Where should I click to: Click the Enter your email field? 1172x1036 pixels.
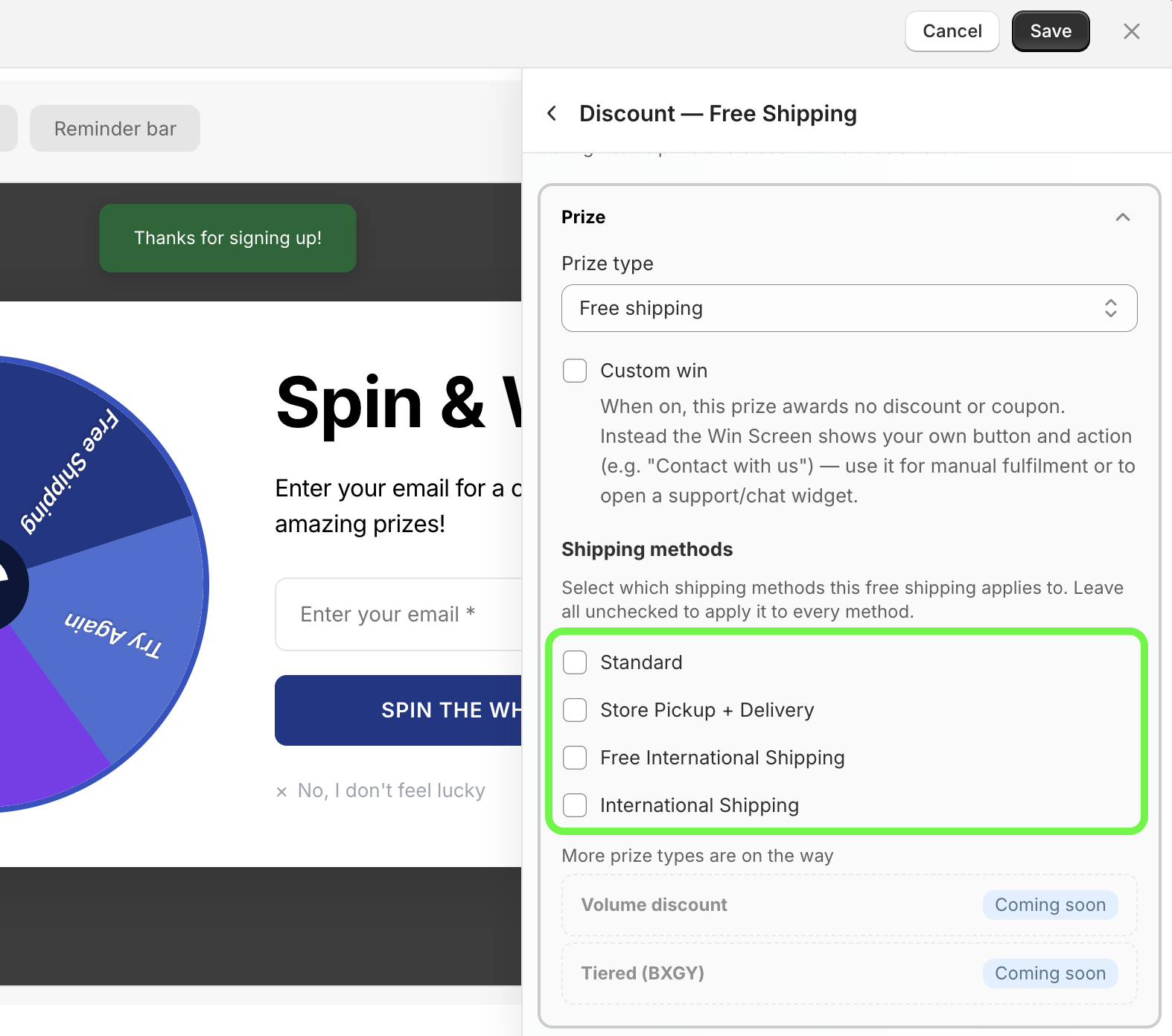tap(398, 614)
